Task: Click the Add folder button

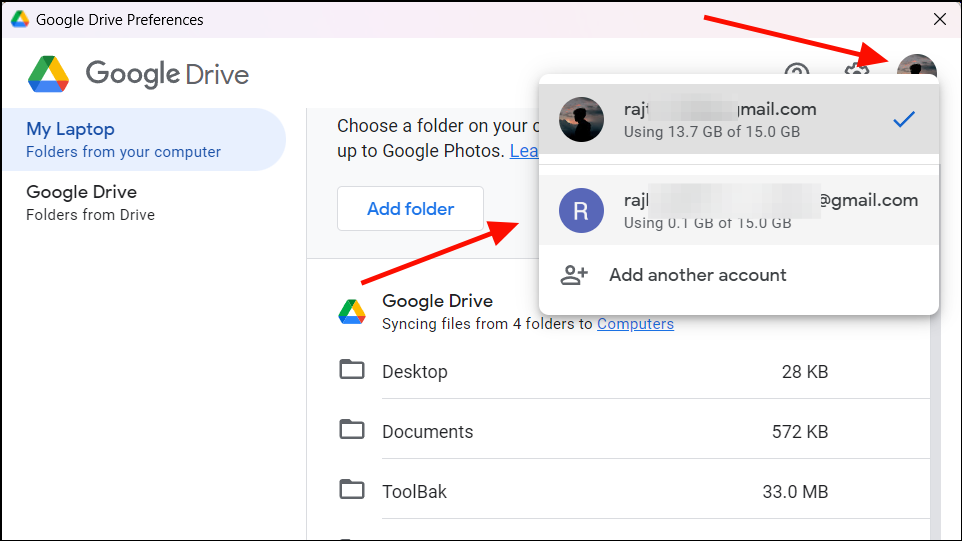Action: coord(410,209)
